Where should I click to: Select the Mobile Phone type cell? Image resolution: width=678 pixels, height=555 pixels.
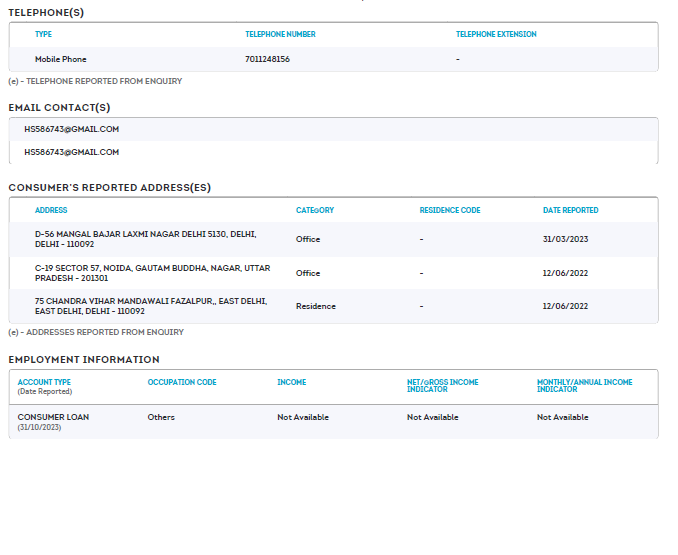[x=60, y=59]
